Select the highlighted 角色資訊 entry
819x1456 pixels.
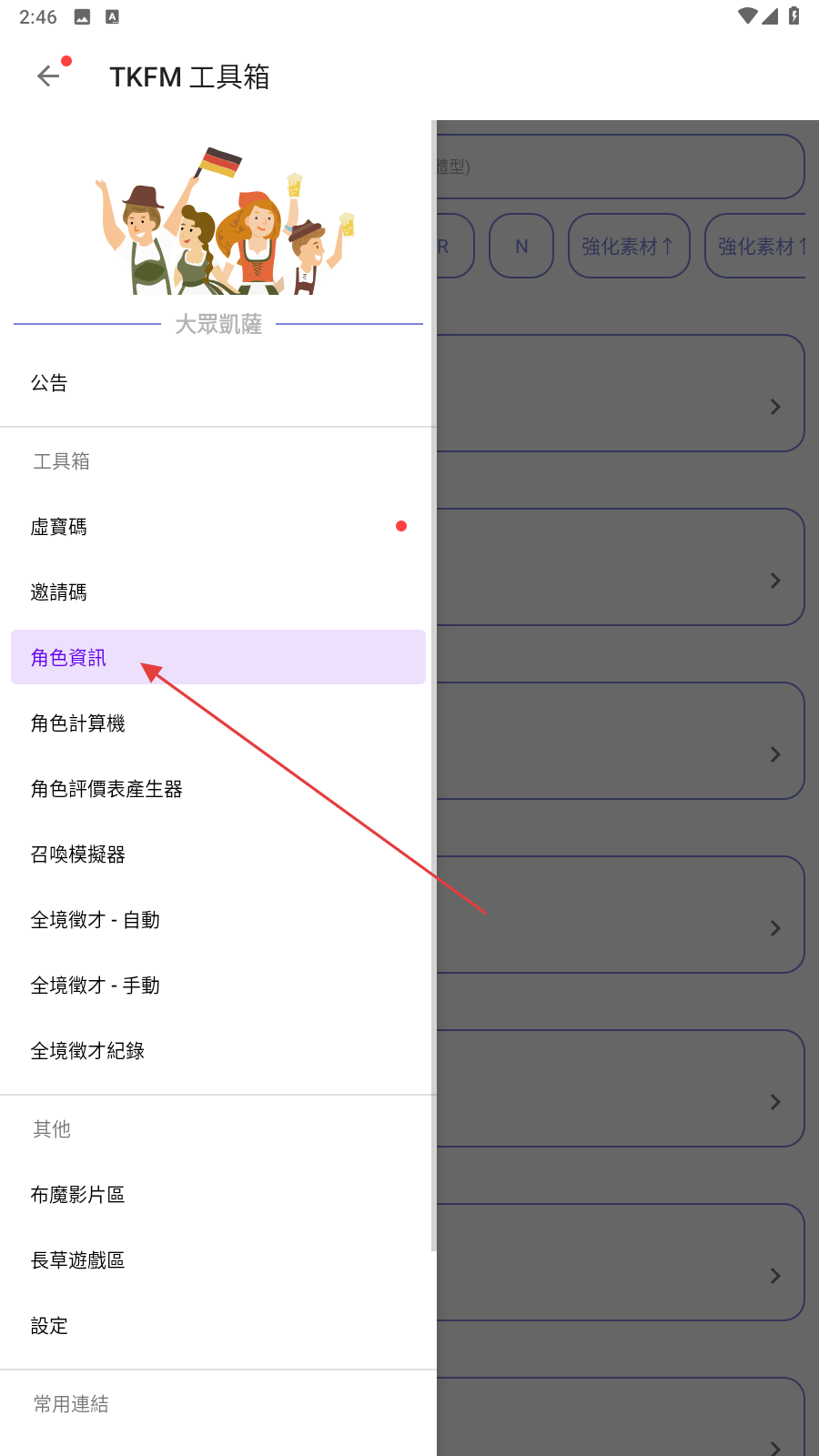coord(218,657)
